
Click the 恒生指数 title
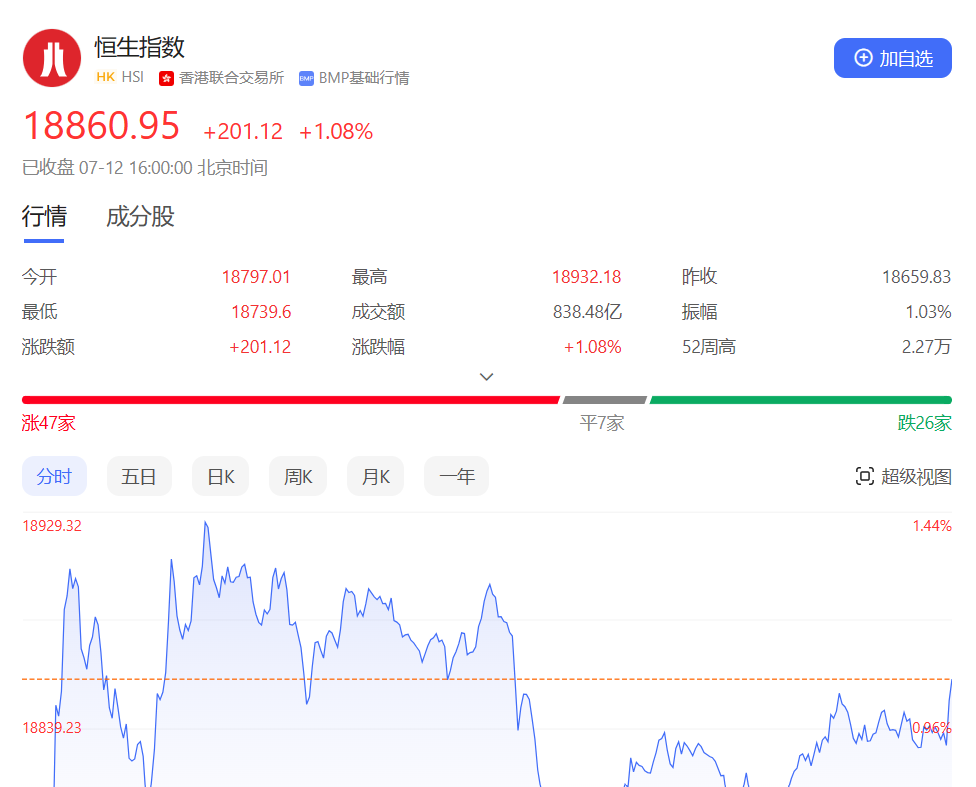[140, 47]
